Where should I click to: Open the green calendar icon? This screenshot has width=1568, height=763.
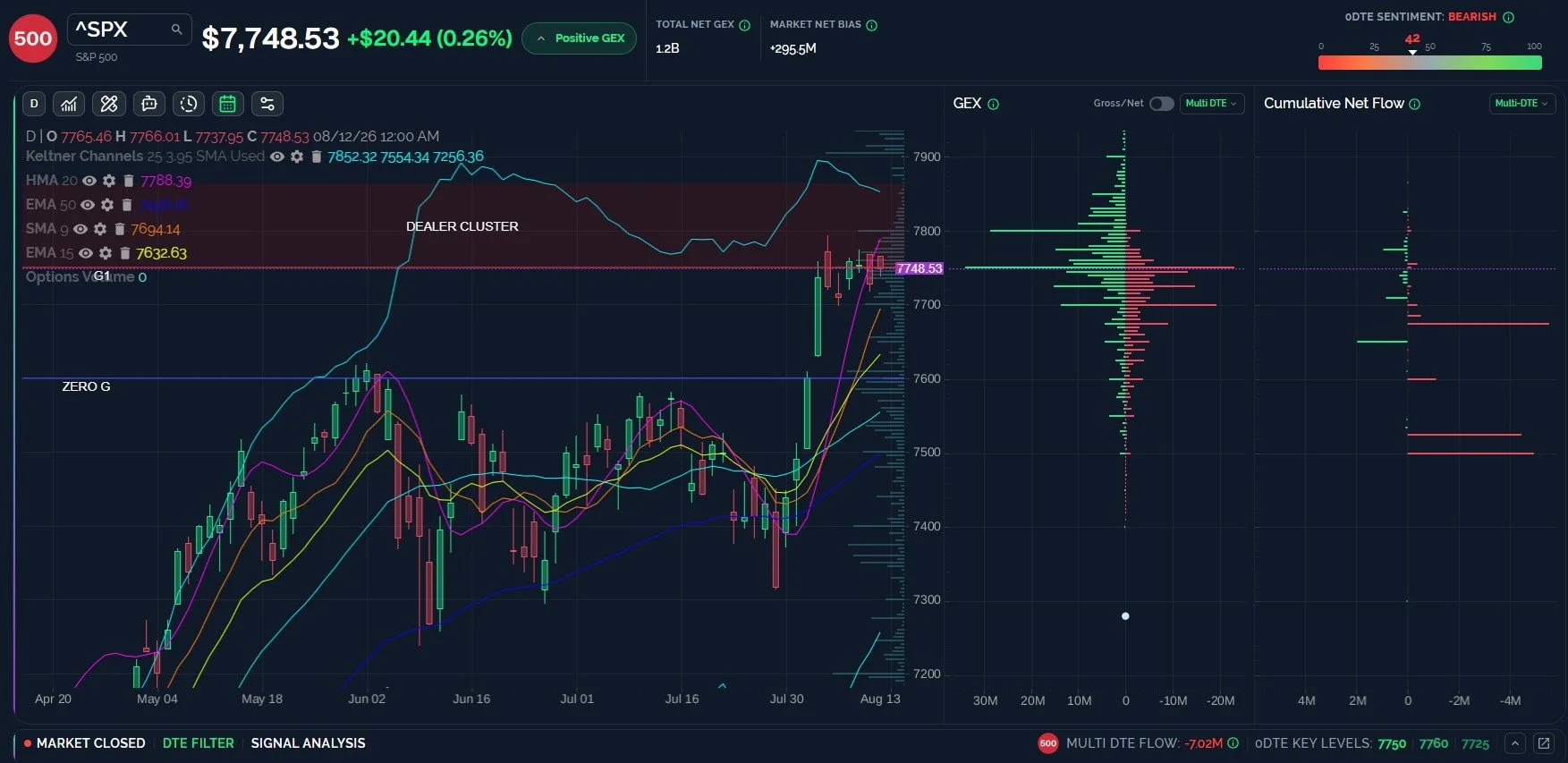[228, 104]
